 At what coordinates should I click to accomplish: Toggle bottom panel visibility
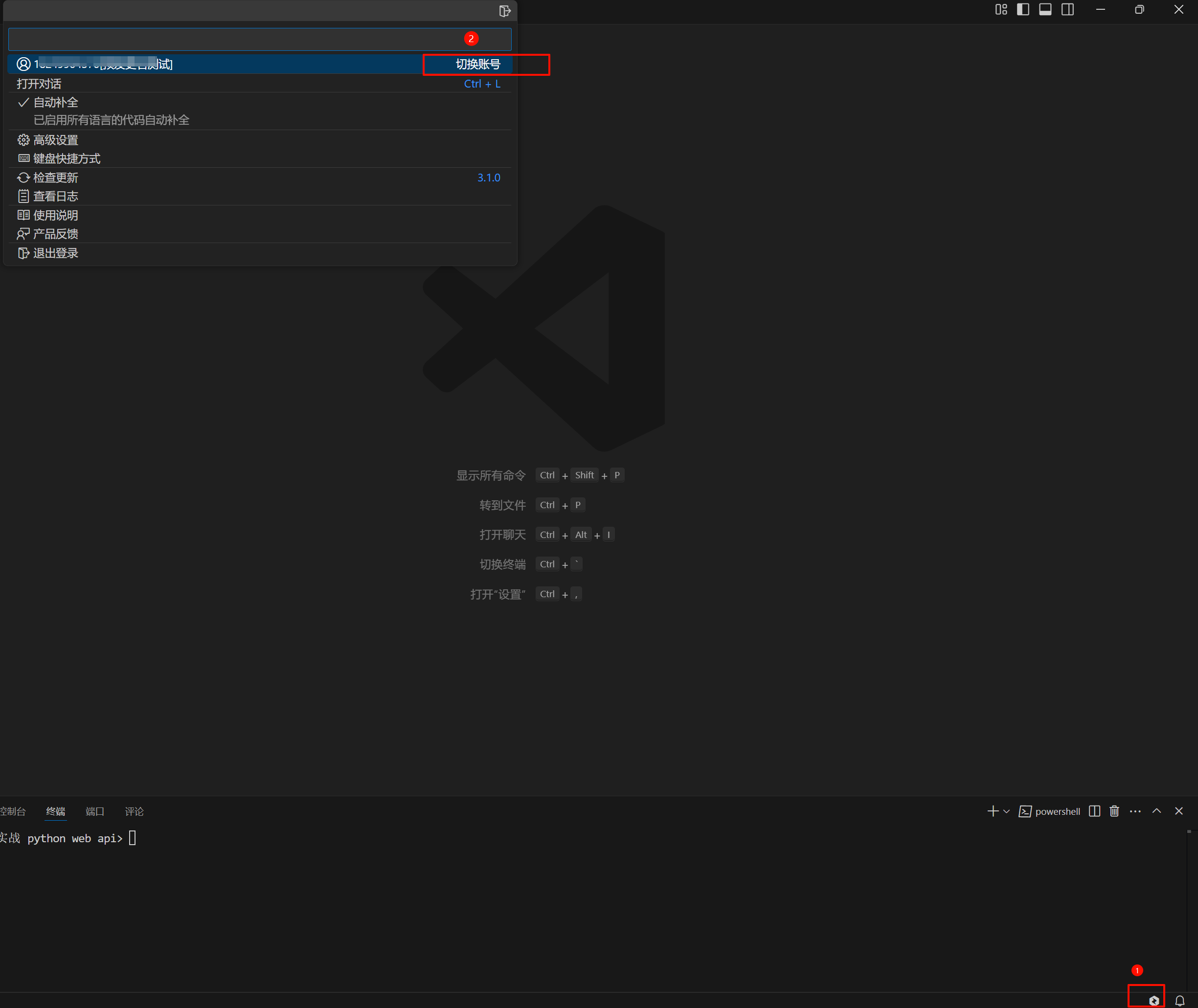tap(1045, 10)
